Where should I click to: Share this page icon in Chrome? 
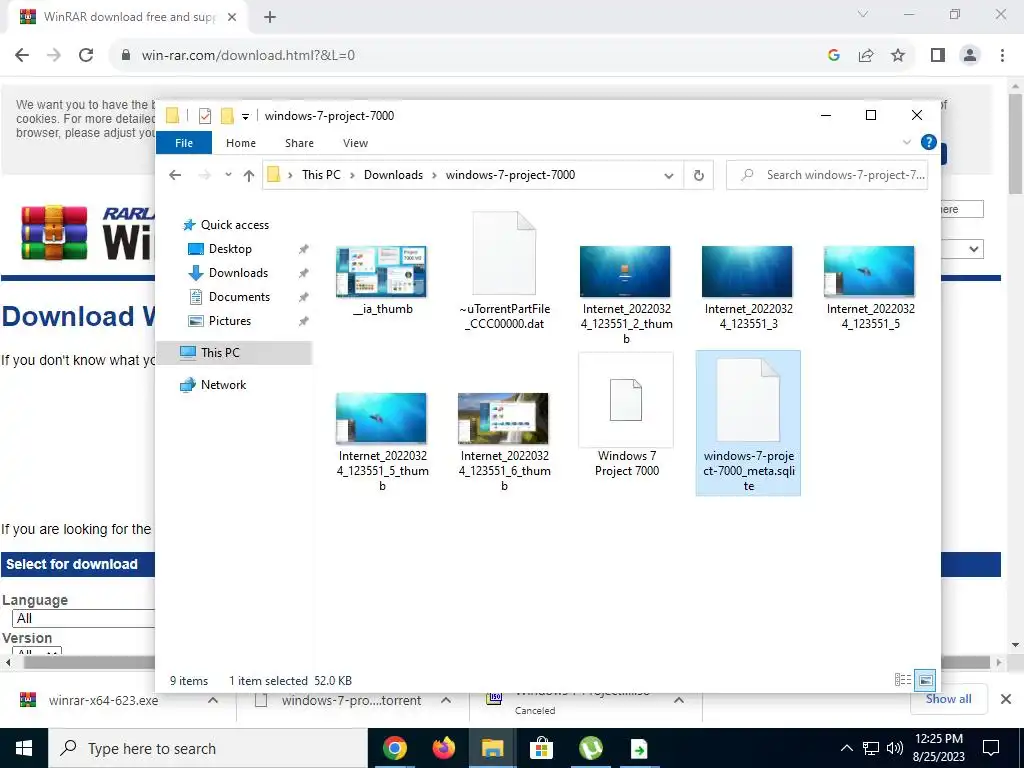866,56
